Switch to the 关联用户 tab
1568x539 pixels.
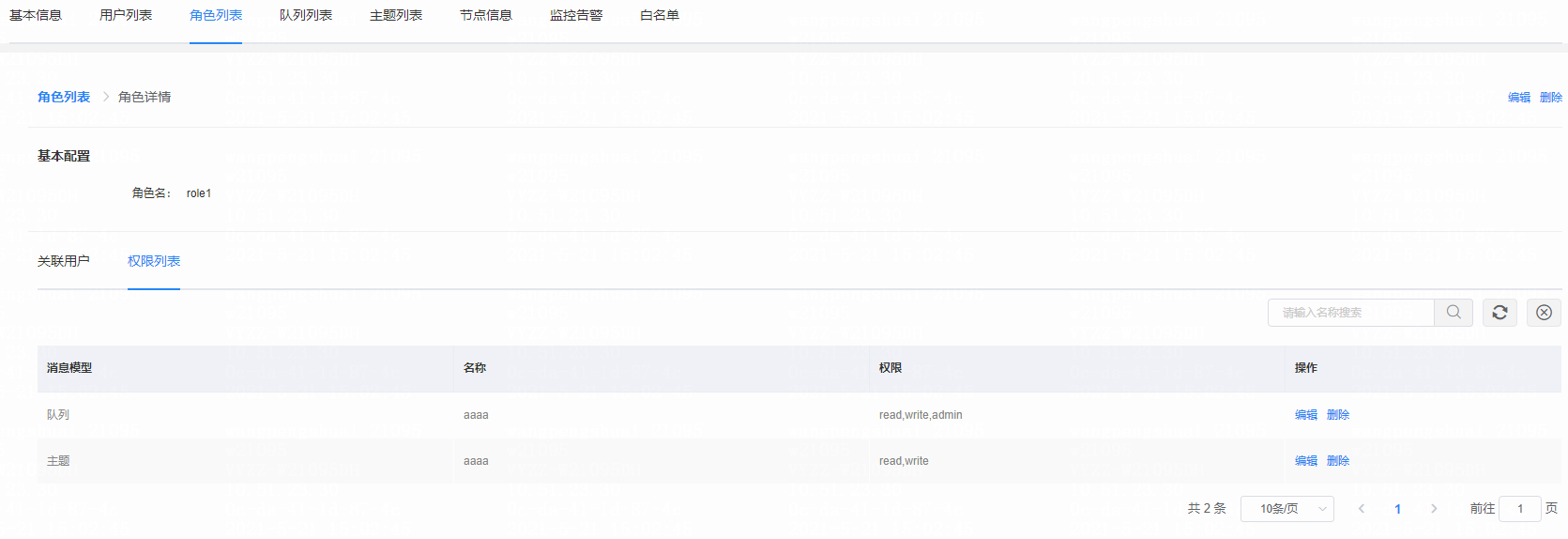tap(64, 261)
